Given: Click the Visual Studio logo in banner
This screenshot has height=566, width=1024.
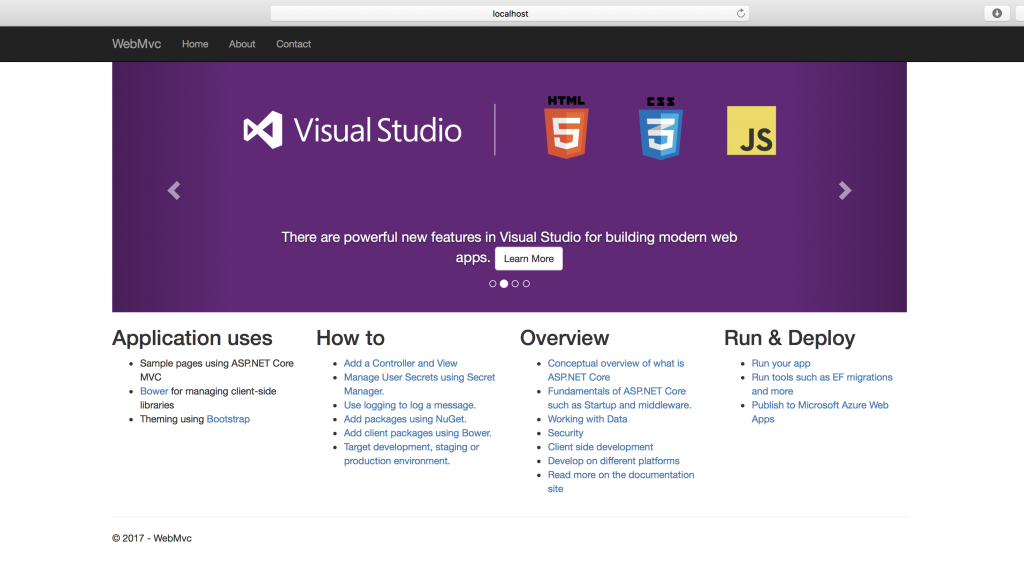Looking at the screenshot, I should click(x=353, y=130).
